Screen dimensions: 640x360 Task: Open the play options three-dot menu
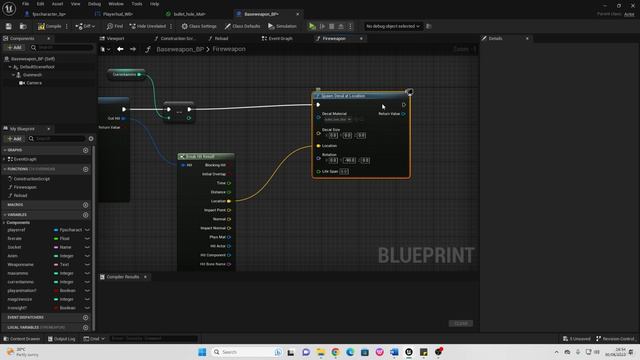pos(350,26)
